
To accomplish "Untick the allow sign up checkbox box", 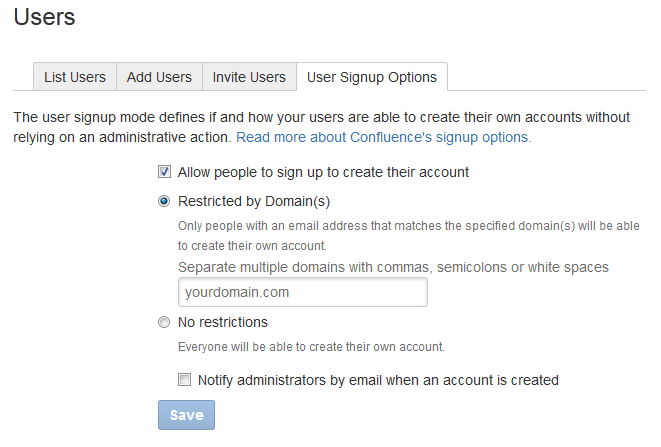I will click(165, 172).
